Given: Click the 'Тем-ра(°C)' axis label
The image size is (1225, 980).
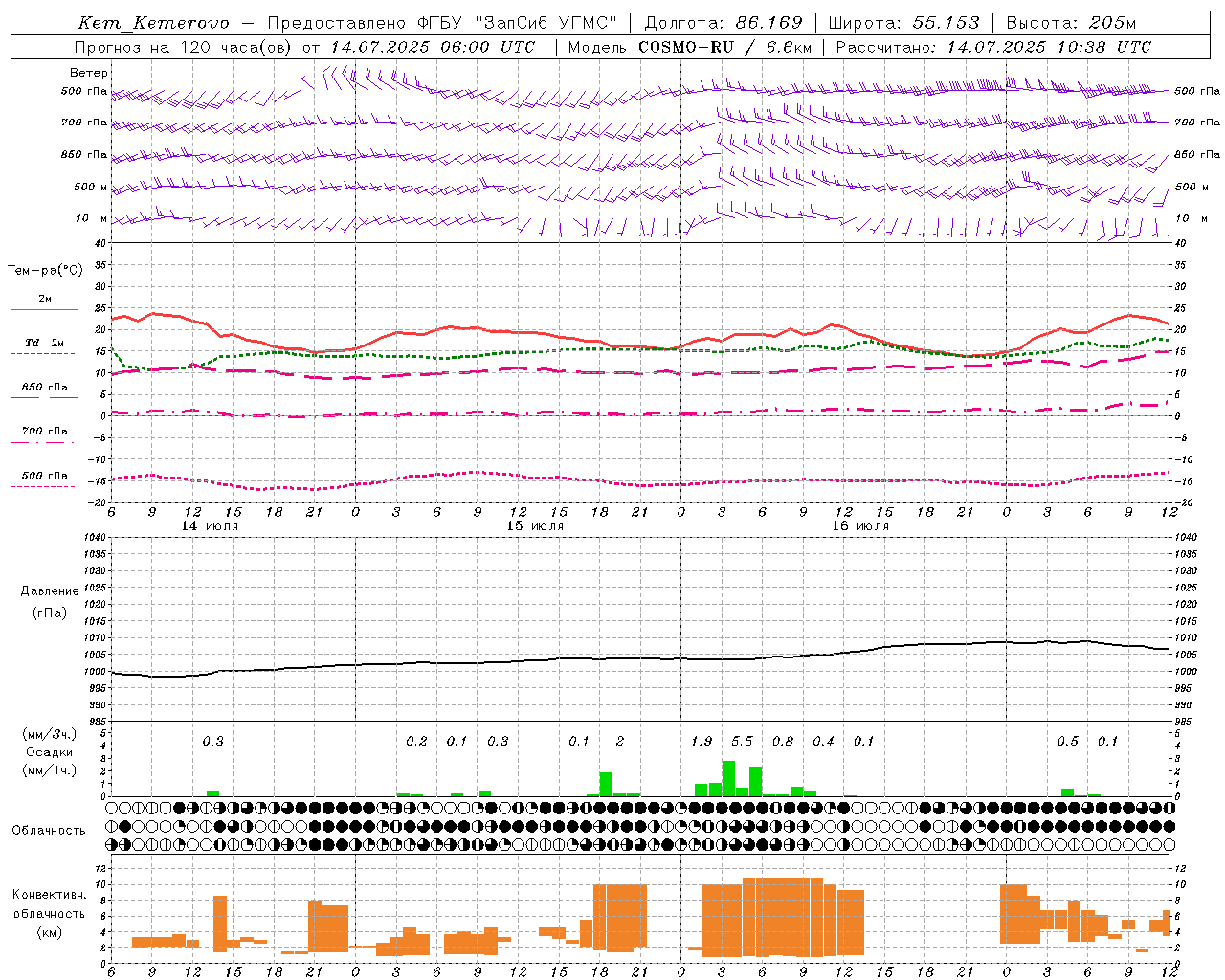Looking at the screenshot, I should click(45, 271).
